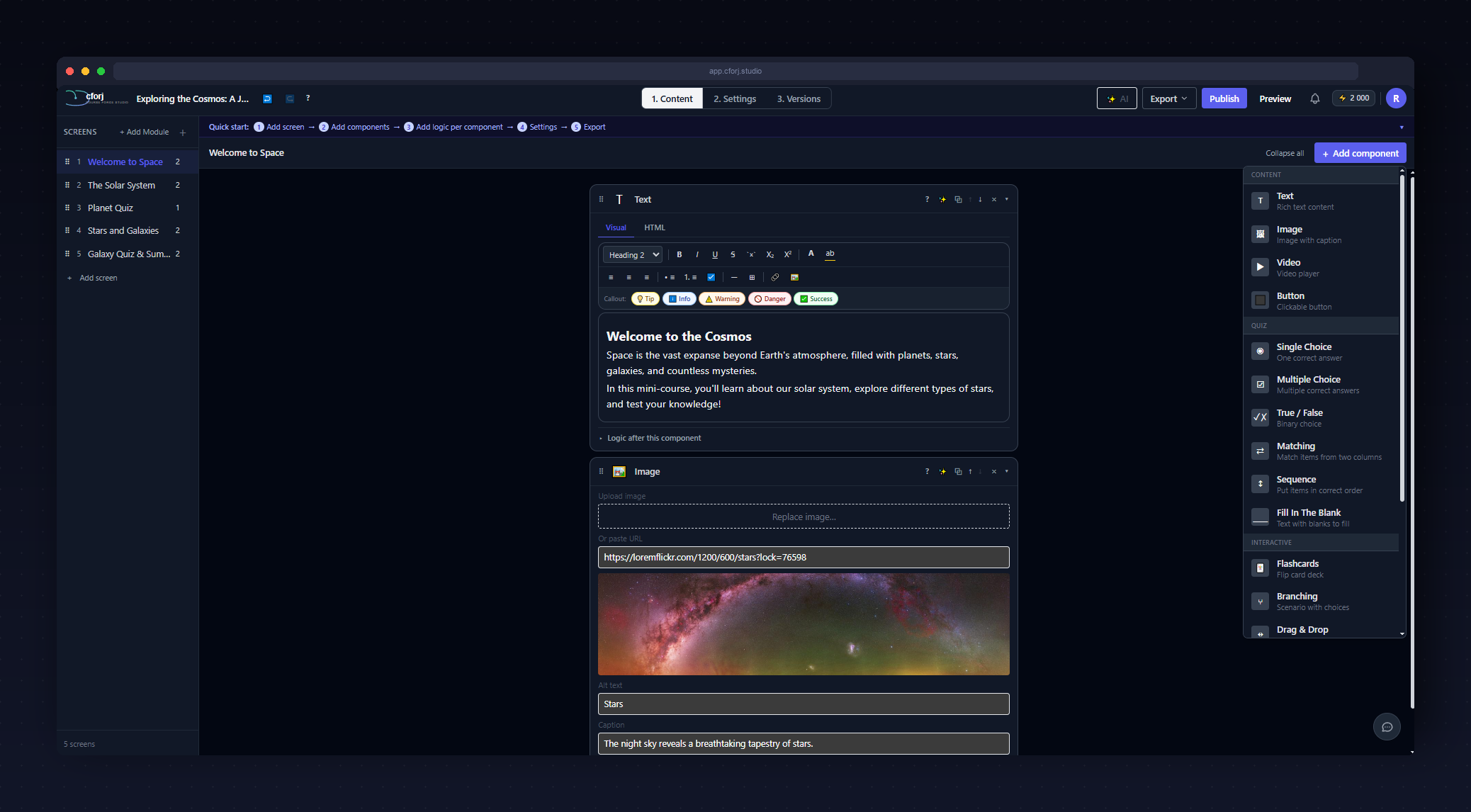
Task: Click the undo icon next to course title
Action: (267, 98)
